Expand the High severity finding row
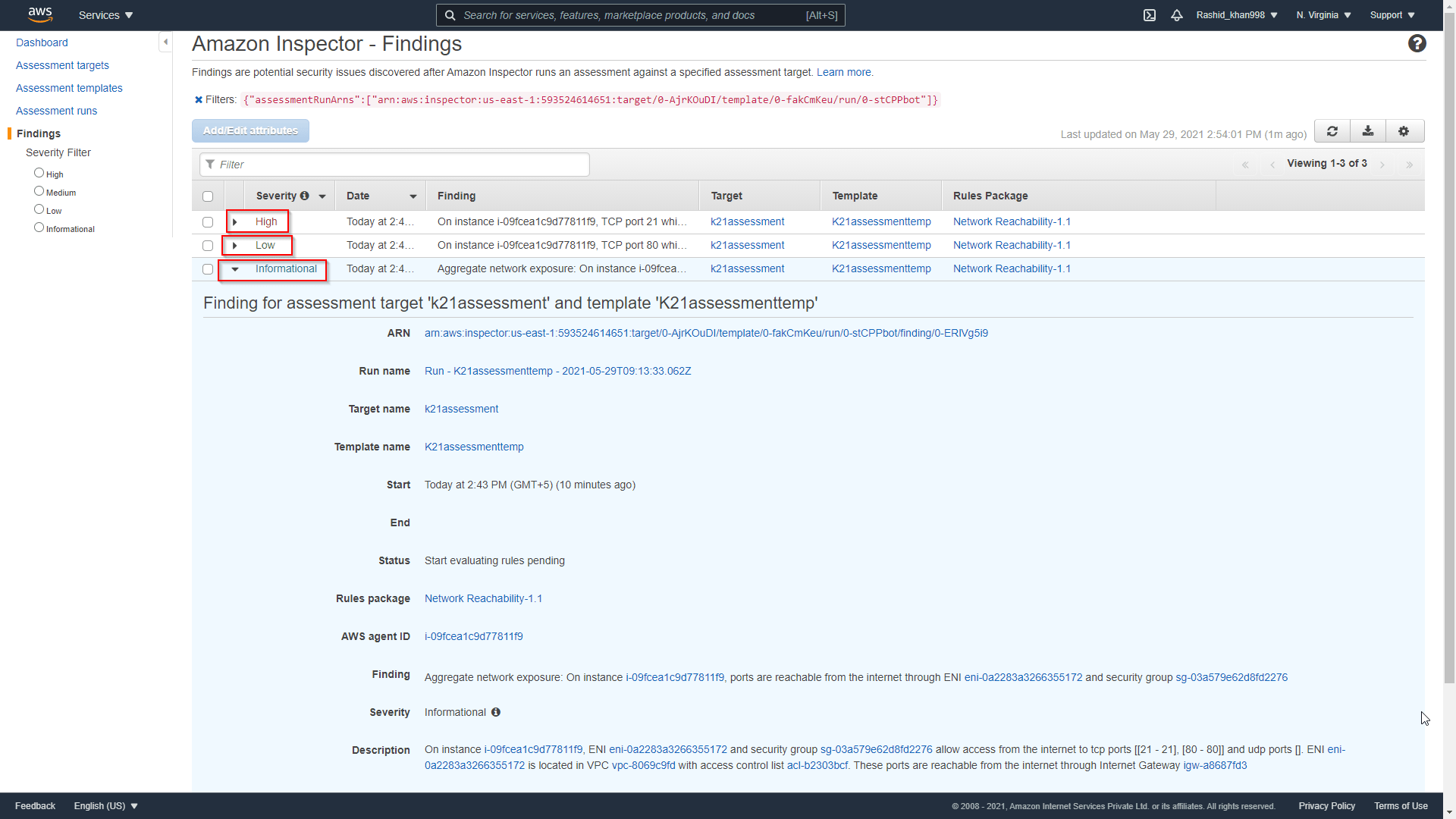Screen dimensions: 1456x819 235,222
